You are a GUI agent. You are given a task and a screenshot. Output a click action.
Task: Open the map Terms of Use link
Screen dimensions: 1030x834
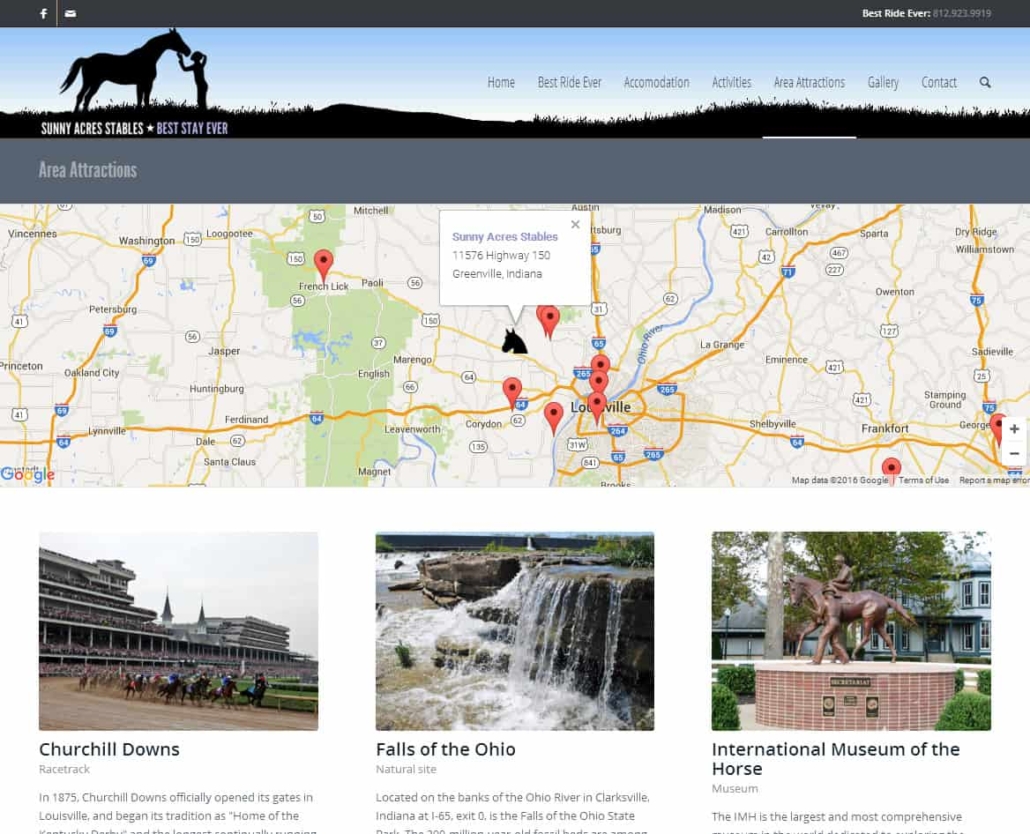[x=923, y=481]
